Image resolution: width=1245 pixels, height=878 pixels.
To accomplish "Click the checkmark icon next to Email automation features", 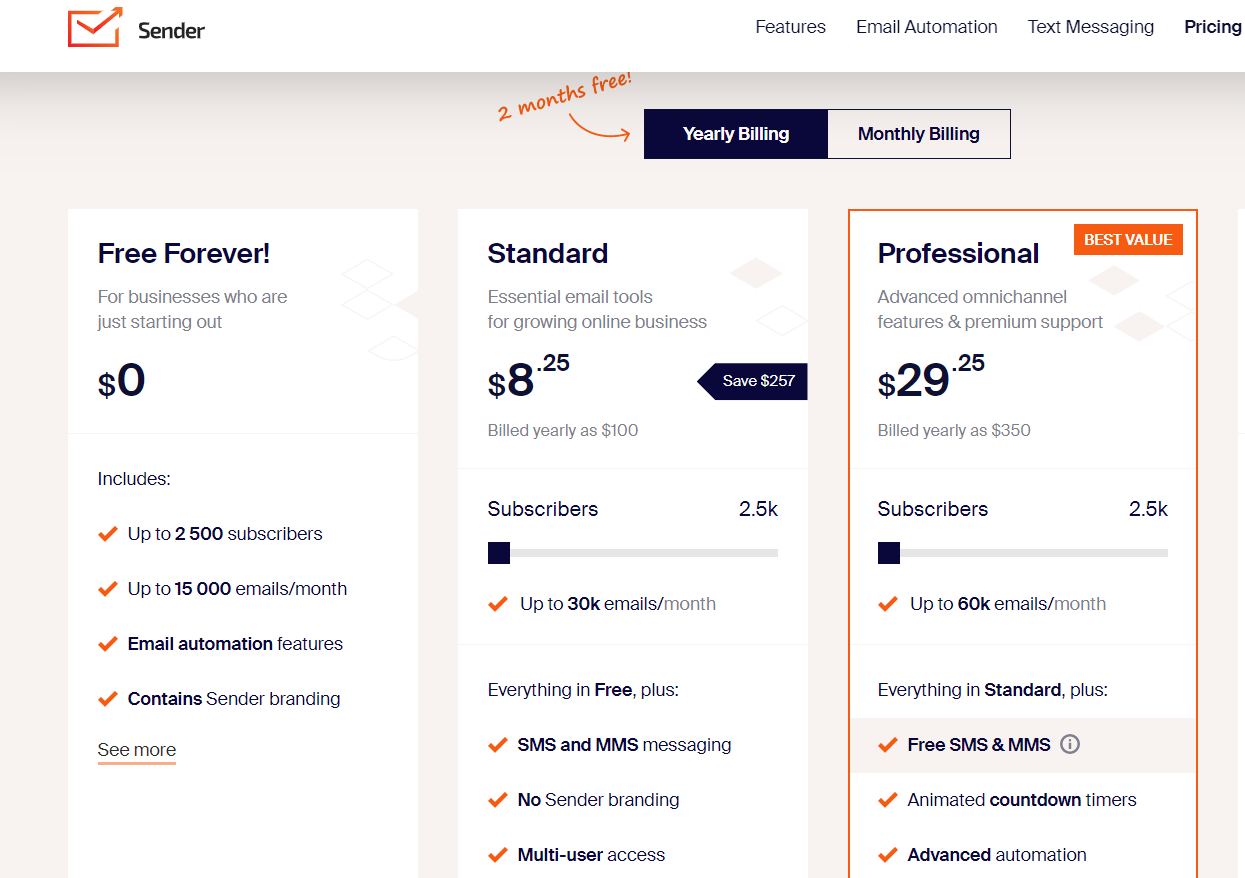I will [108, 644].
